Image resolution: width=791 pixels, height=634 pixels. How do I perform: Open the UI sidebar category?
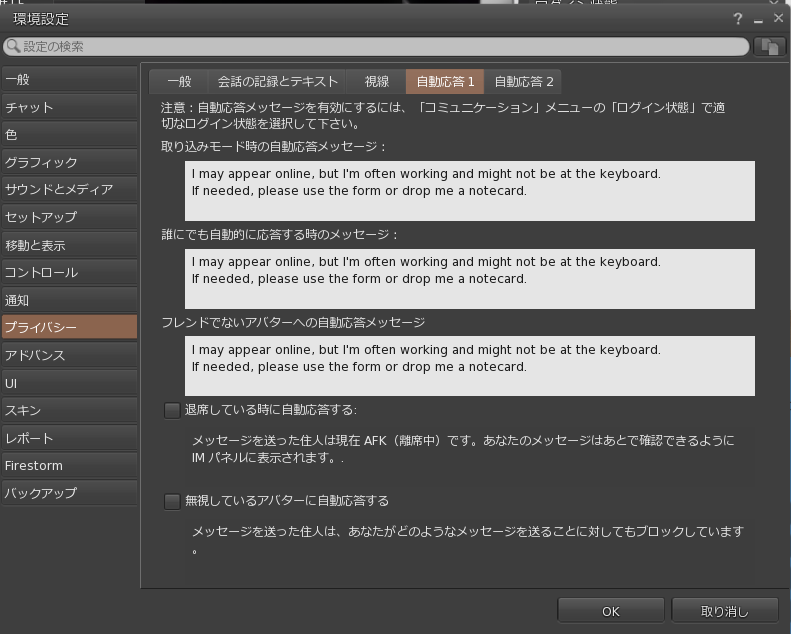click(x=69, y=383)
